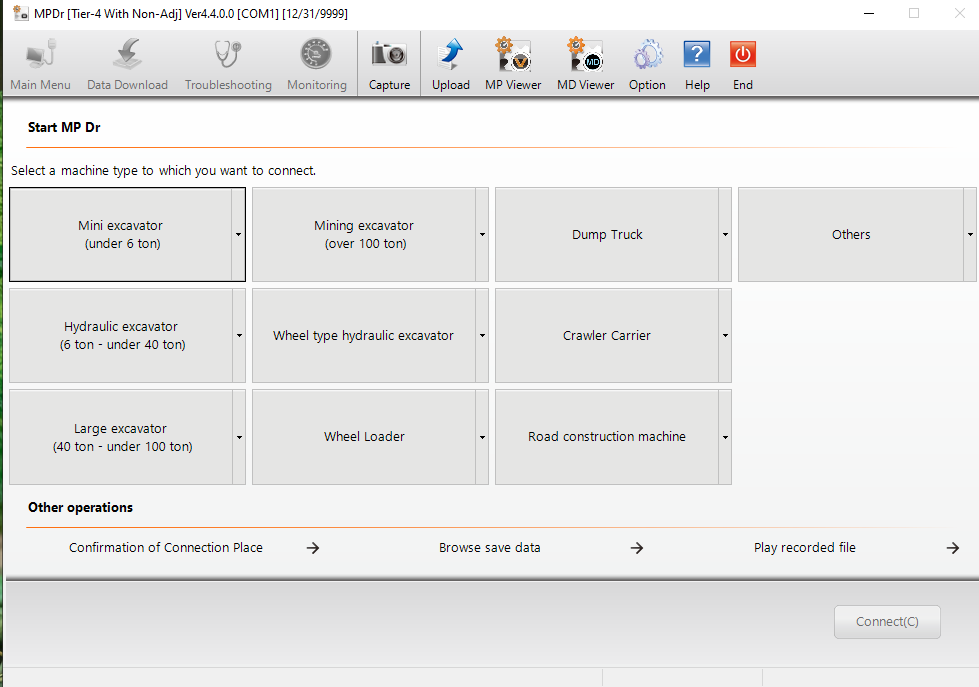The width and height of the screenshot is (979, 687).
Task: End the MPDr session
Action: click(742, 62)
